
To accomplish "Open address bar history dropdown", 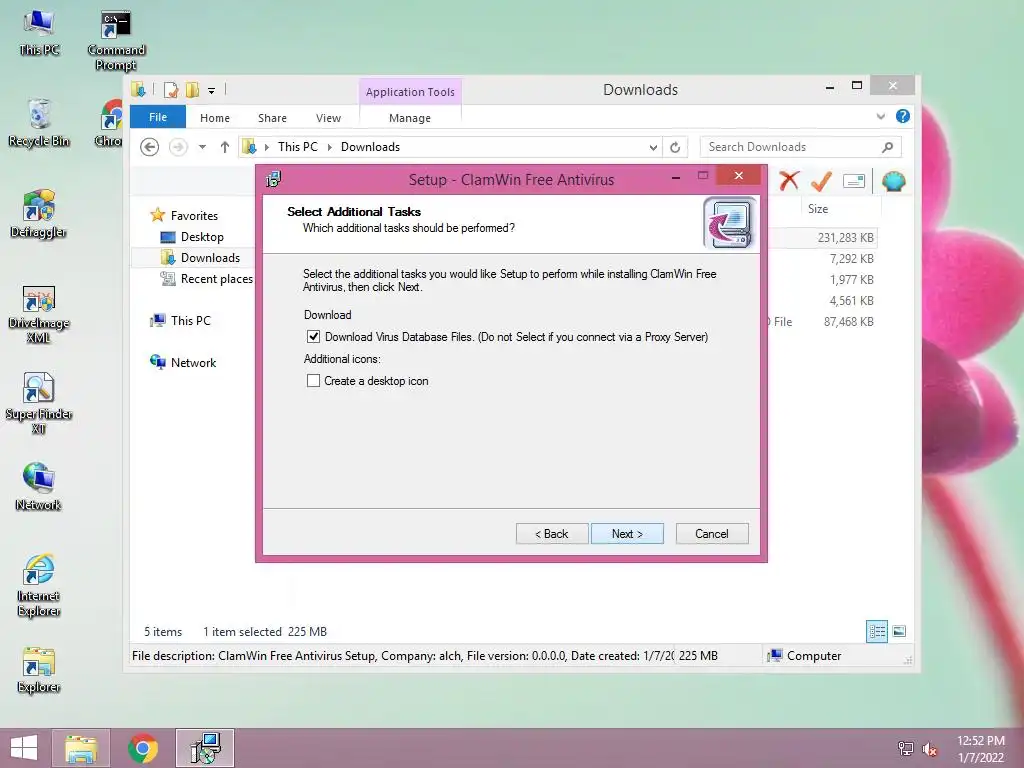I will [653, 147].
